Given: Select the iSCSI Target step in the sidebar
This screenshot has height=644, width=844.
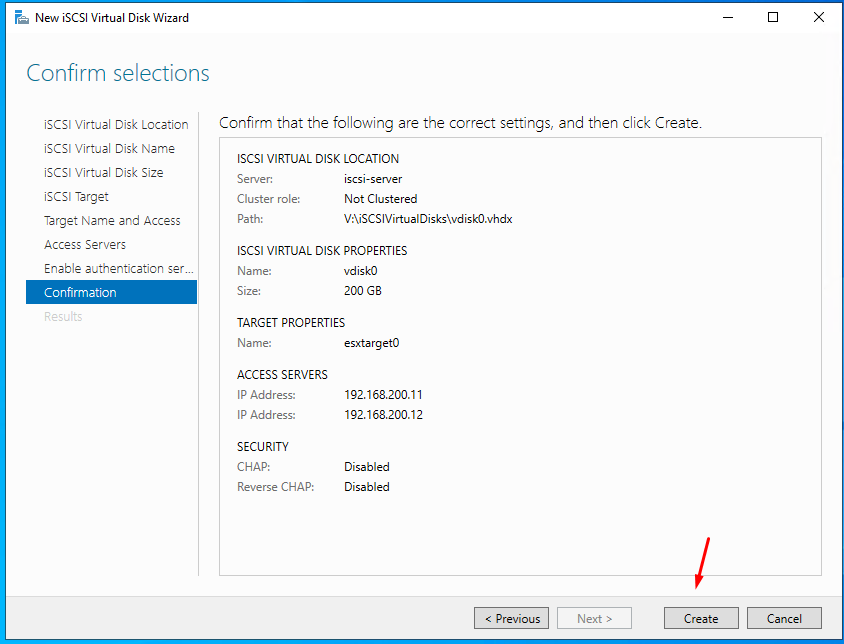Looking at the screenshot, I should (x=76, y=197).
